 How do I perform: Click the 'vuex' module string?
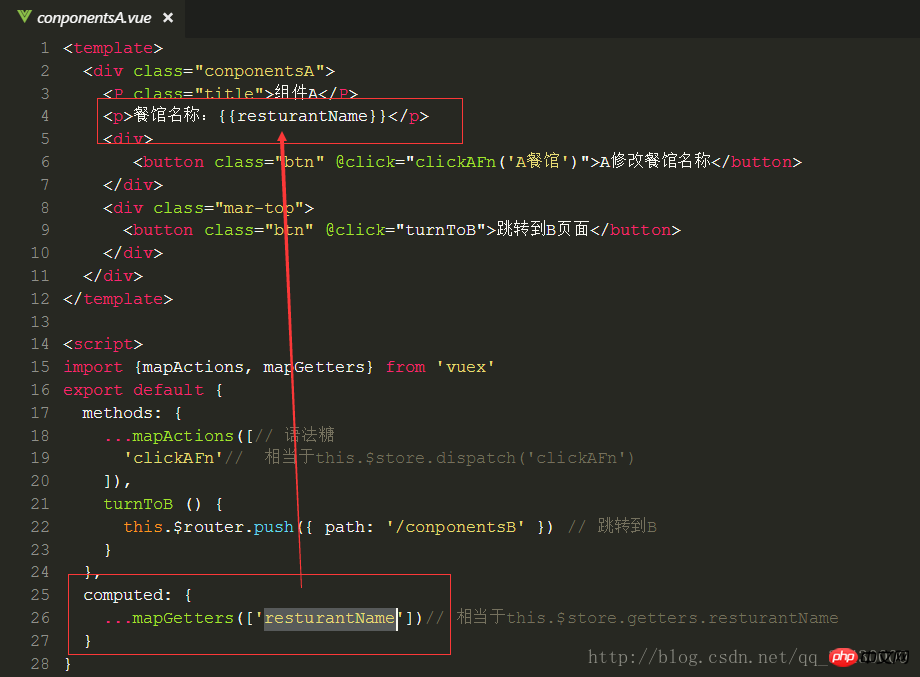[466, 367]
